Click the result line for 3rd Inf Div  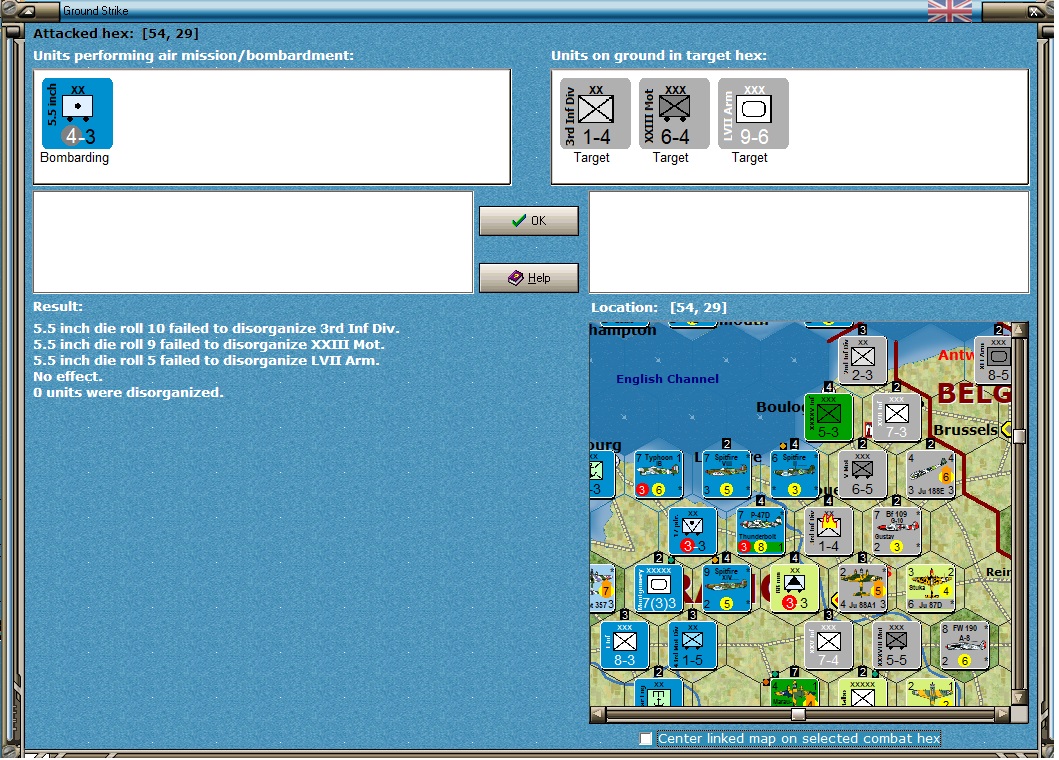(x=216, y=328)
